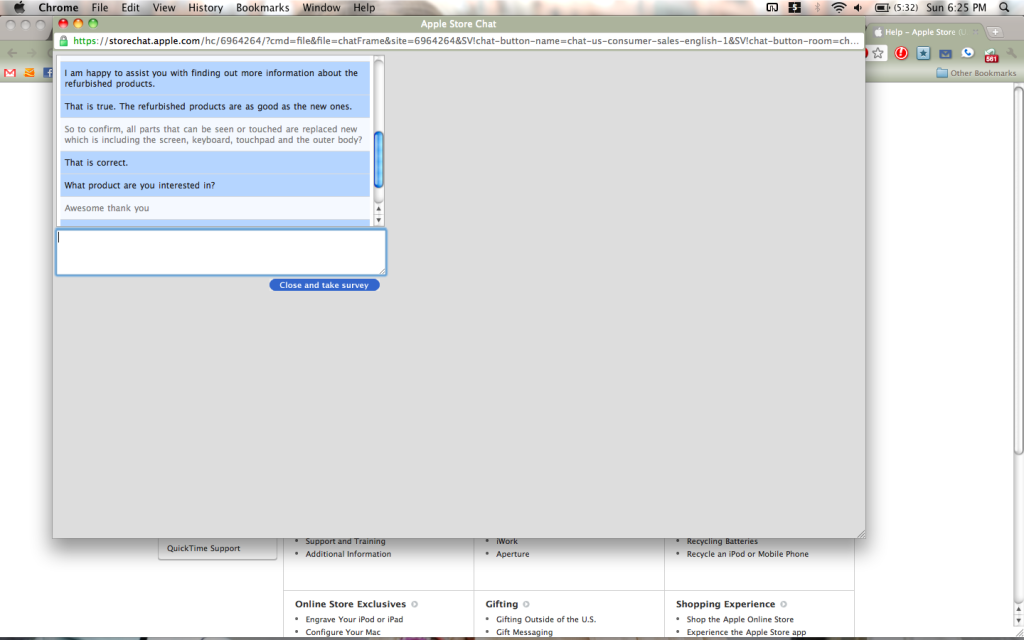This screenshot has width=1024, height=640.
Task: Click the blue star extension icon
Action: pos(923,54)
